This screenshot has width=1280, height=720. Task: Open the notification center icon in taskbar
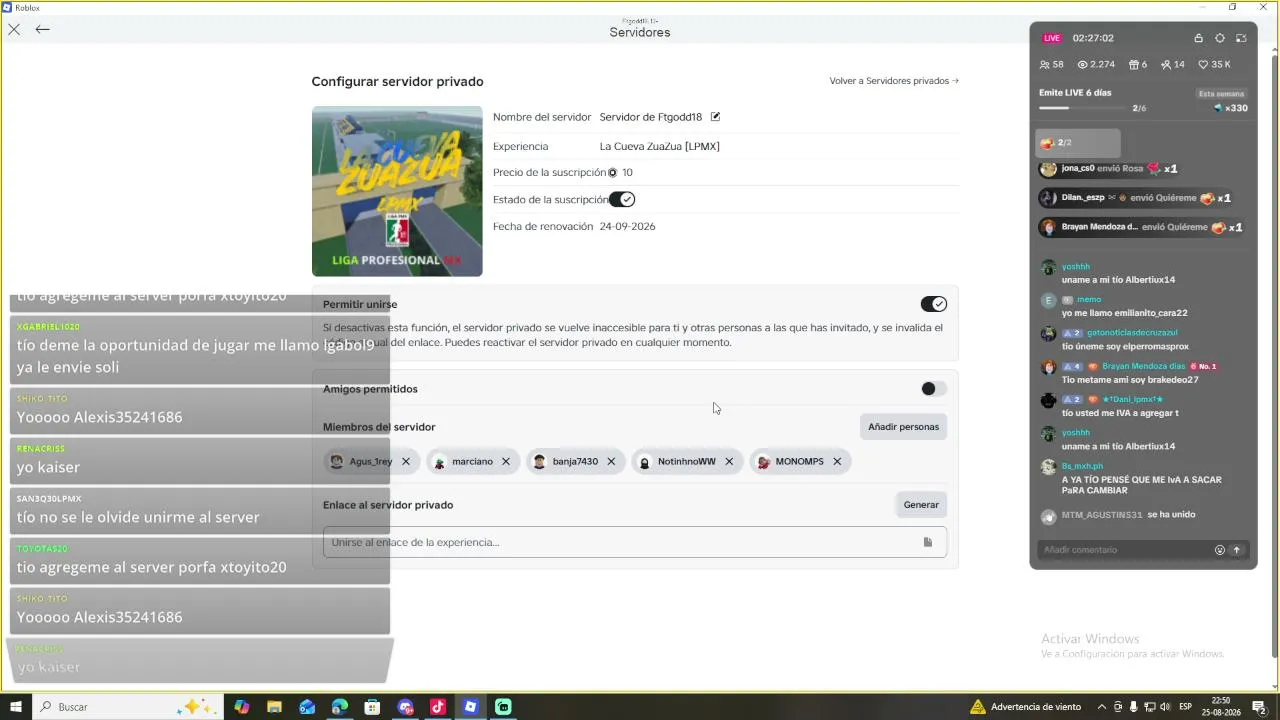(x=1259, y=707)
